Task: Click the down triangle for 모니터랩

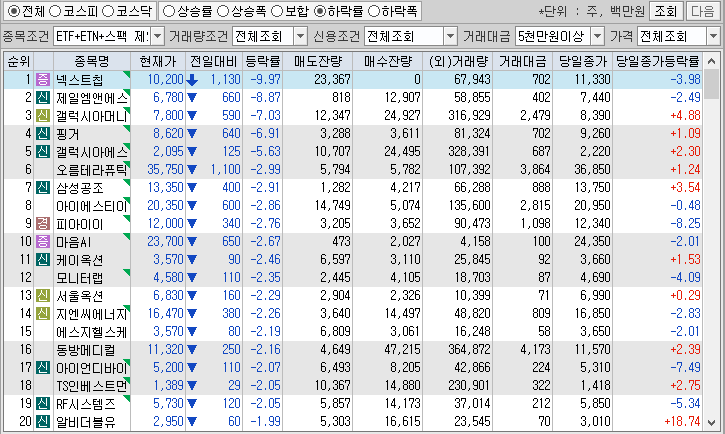Action: pos(192,278)
